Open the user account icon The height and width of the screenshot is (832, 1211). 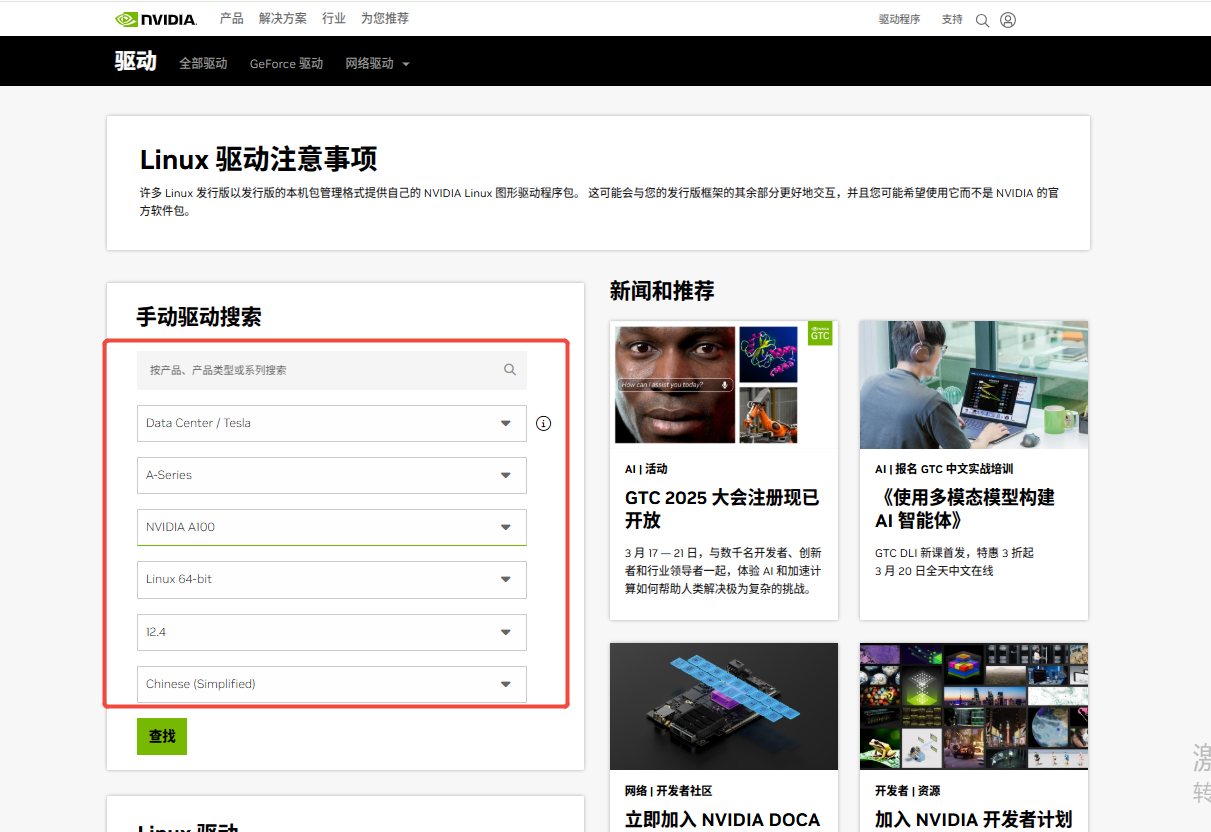pos(1008,20)
